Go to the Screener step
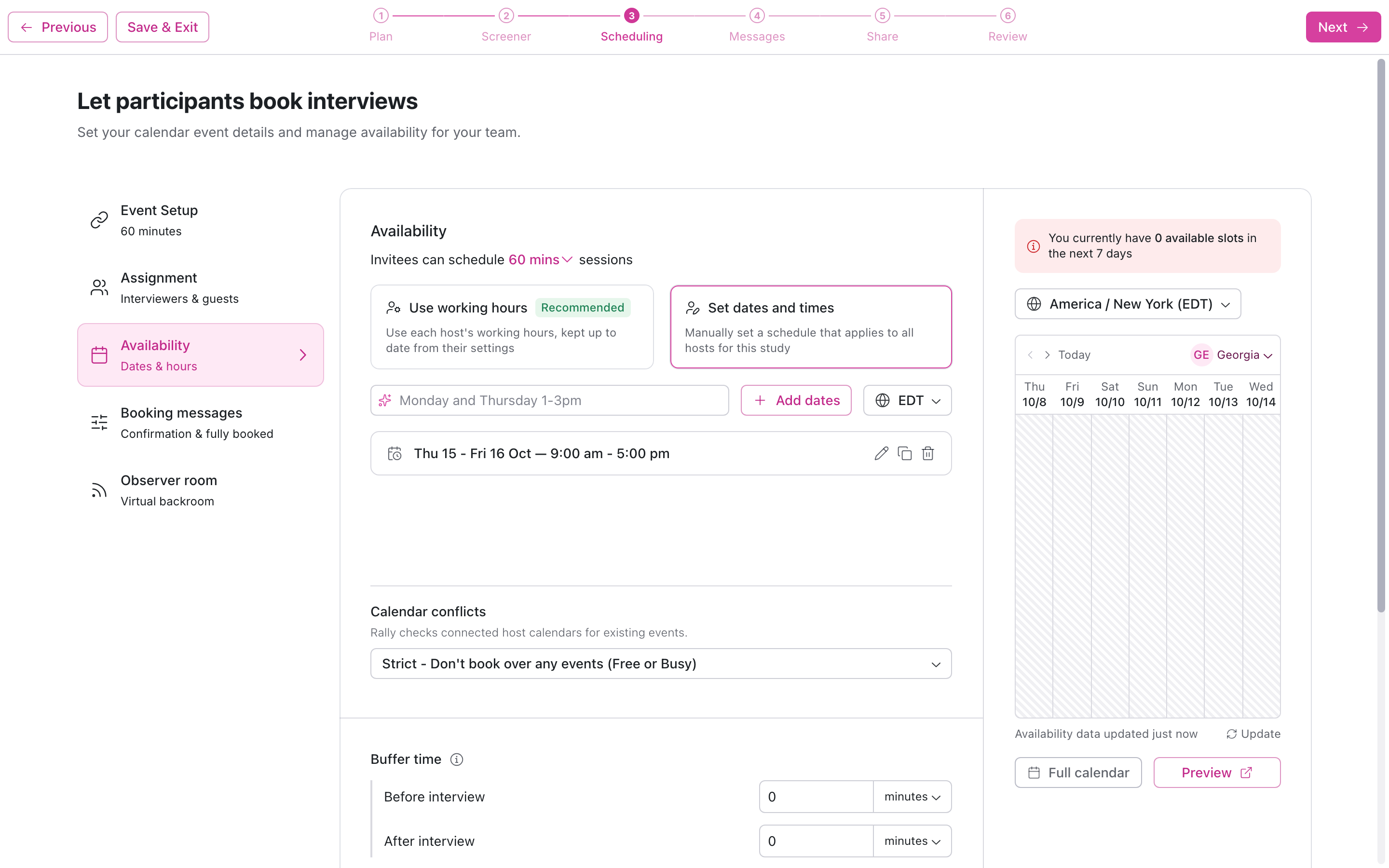Image resolution: width=1389 pixels, height=868 pixels. [x=506, y=26]
